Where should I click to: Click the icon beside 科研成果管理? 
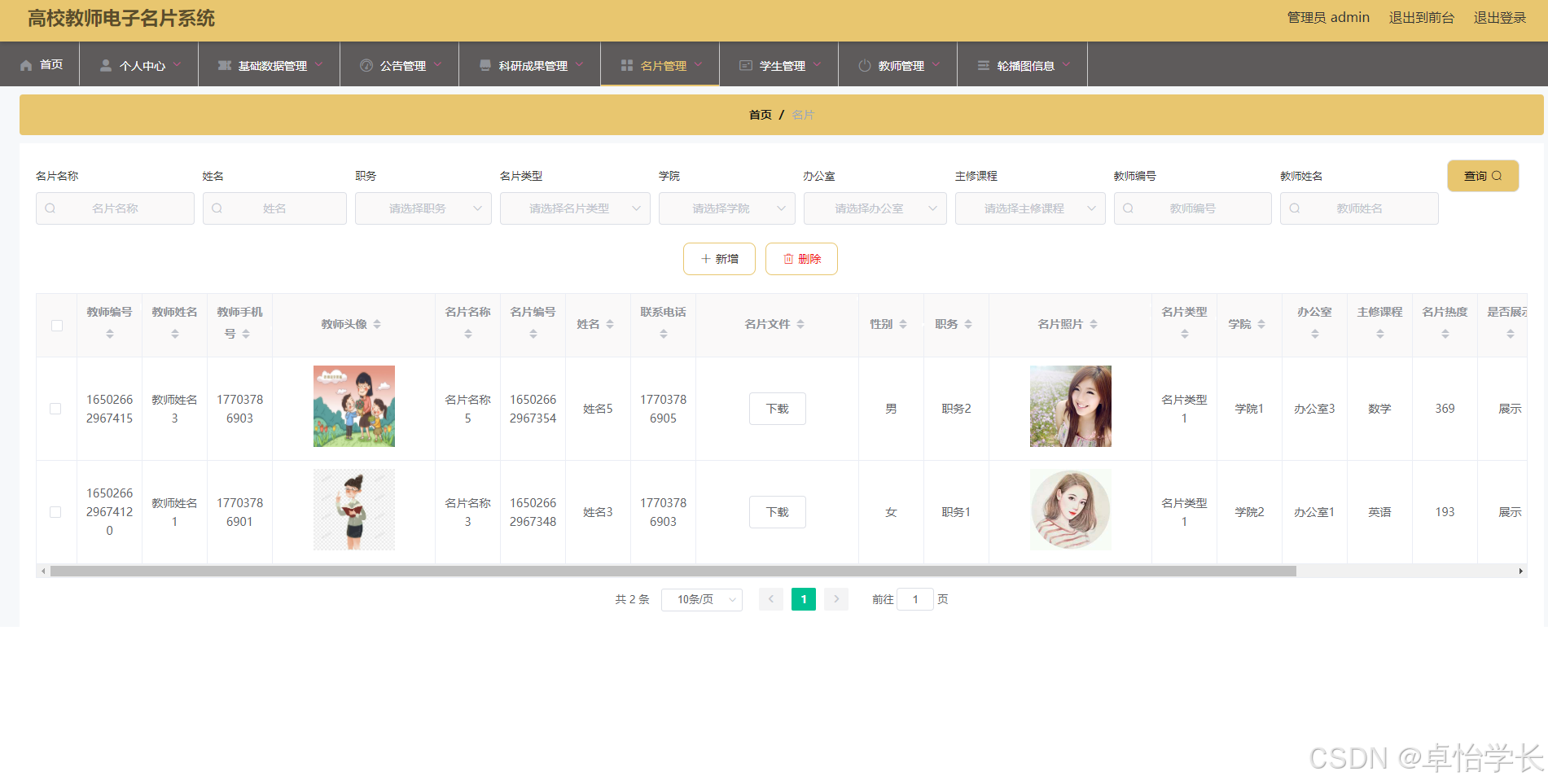click(x=485, y=65)
